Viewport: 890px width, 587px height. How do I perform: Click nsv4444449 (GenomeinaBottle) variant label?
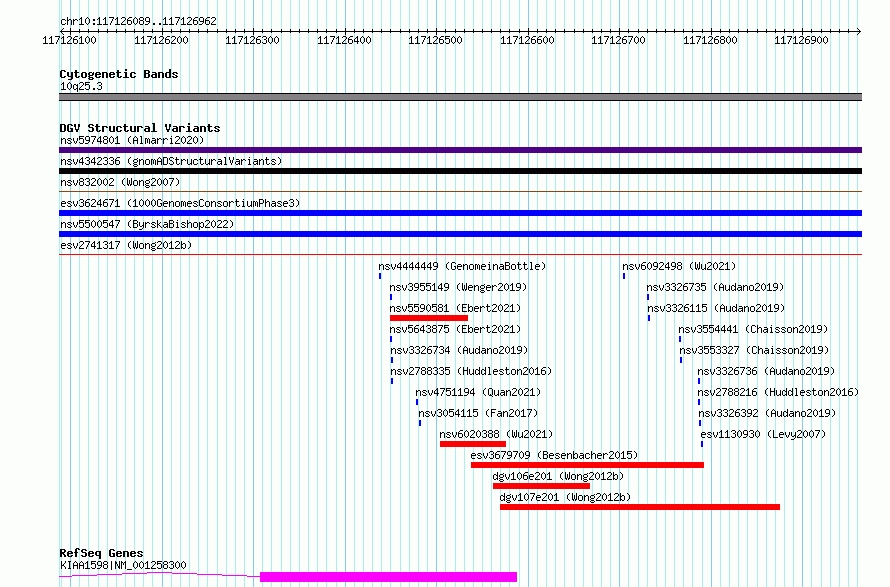462,266
